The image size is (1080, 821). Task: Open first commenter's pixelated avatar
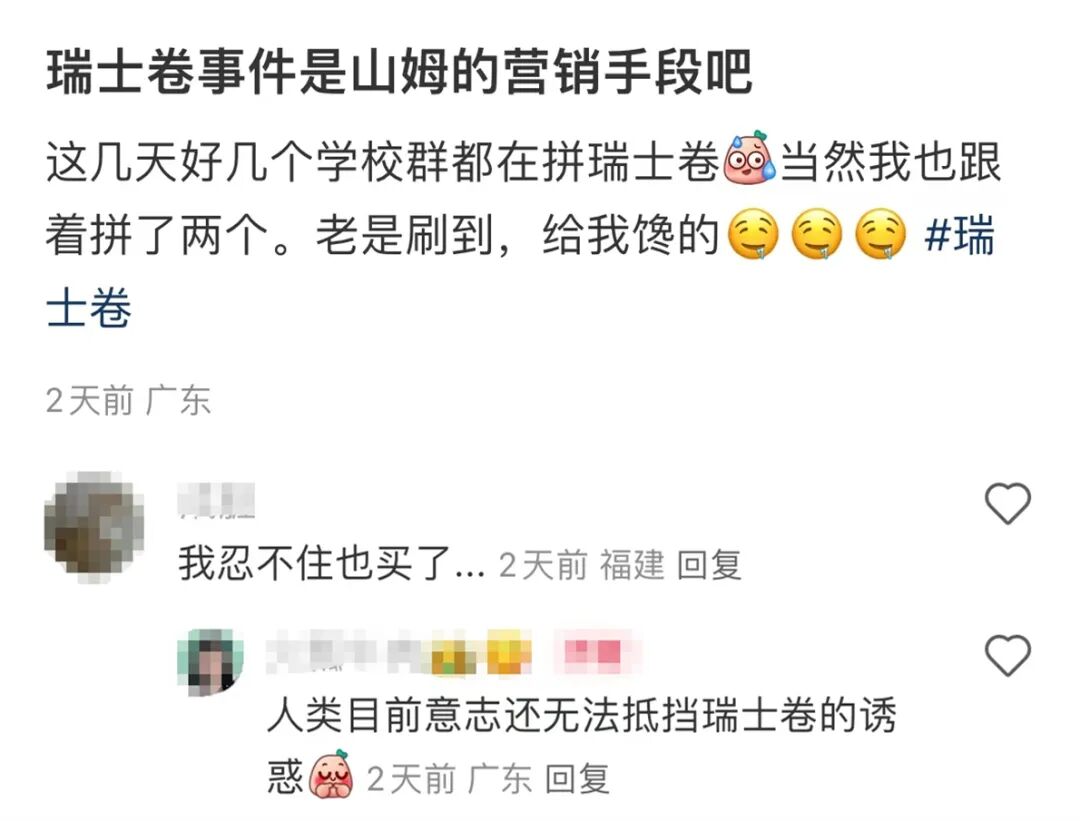(94, 527)
